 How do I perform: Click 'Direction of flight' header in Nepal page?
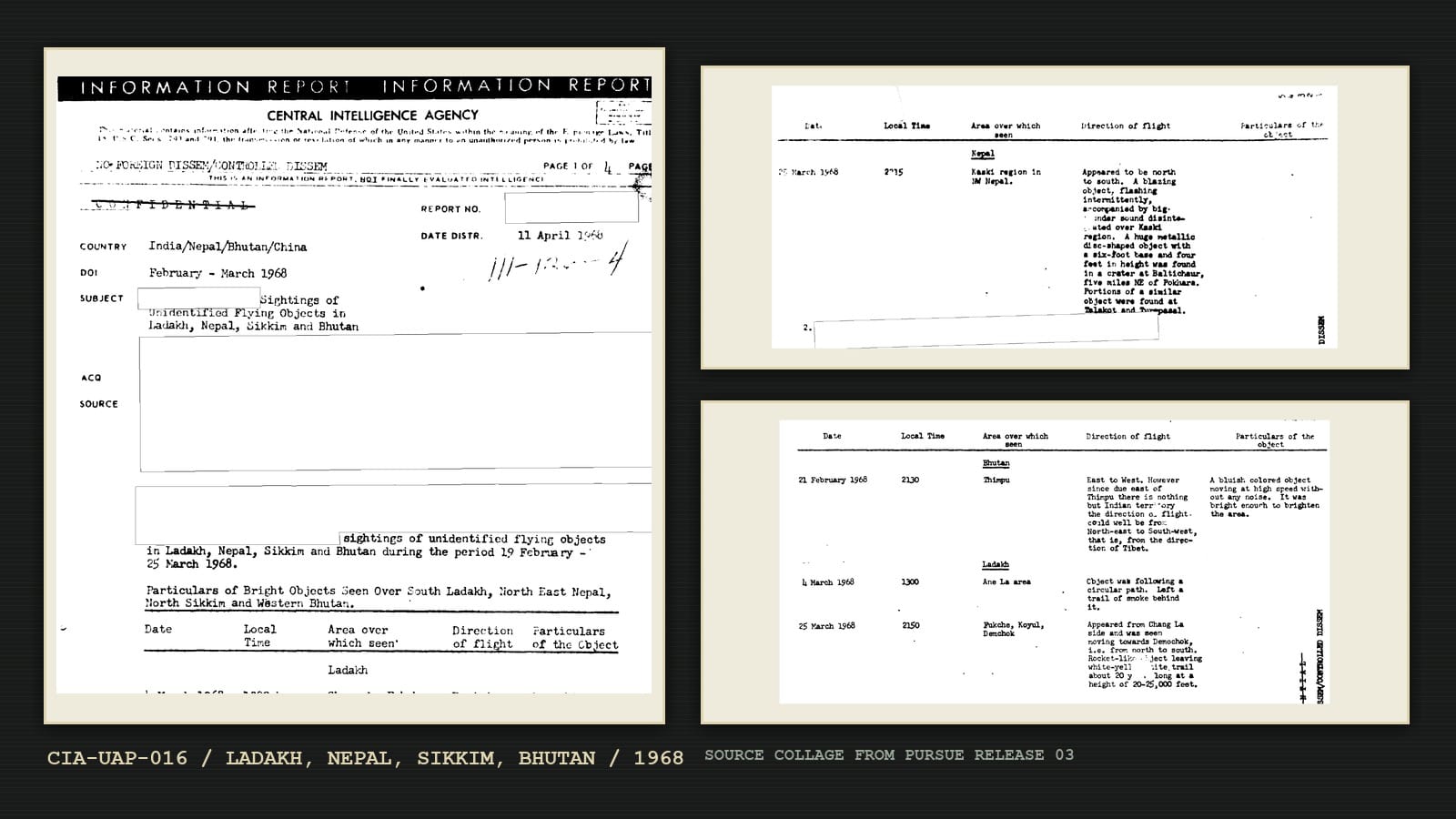coord(1126,126)
